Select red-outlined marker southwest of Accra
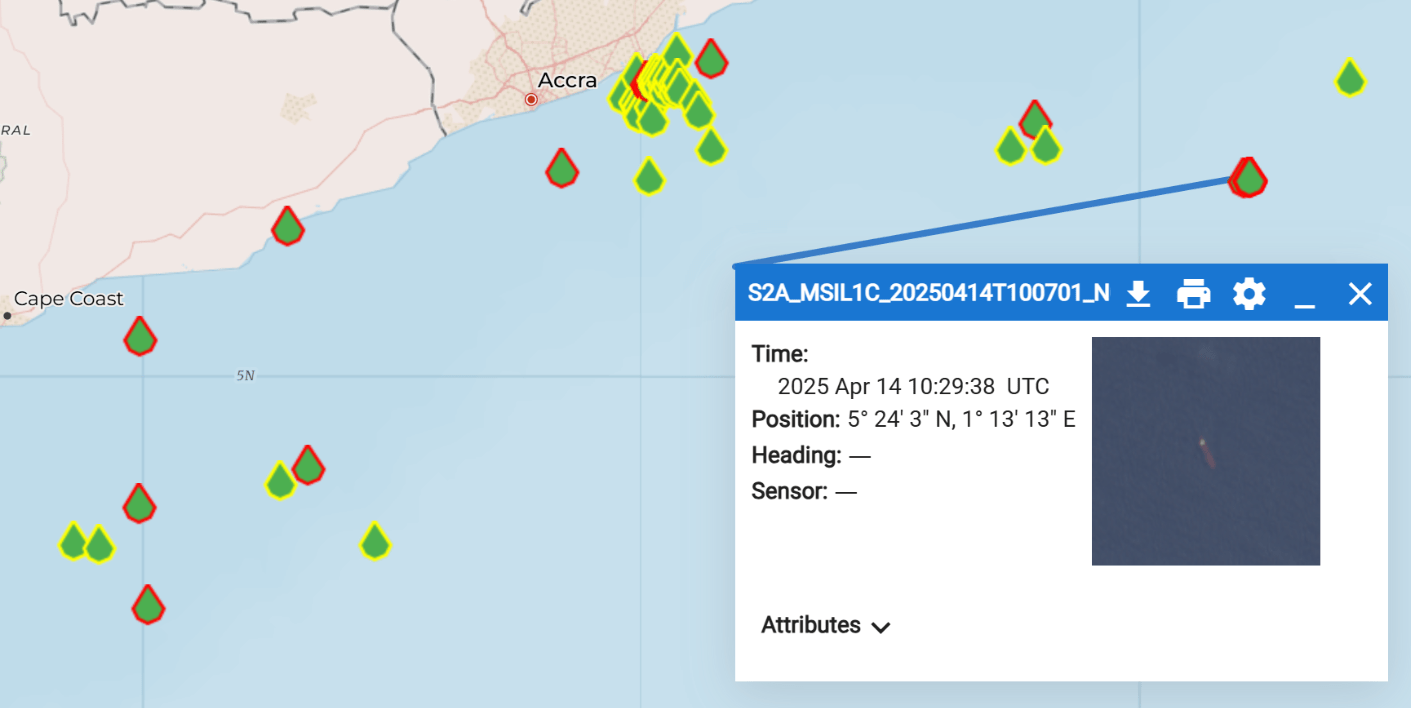This screenshot has width=1411, height=708. pos(562,168)
